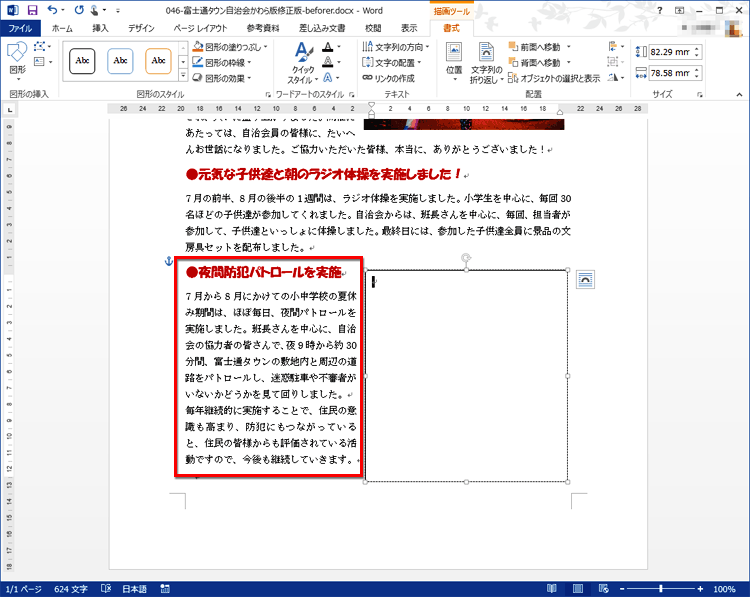The height and width of the screenshot is (597, 750).
Task: Apply the blue outline Abc shape style
Action: click(x=120, y=61)
